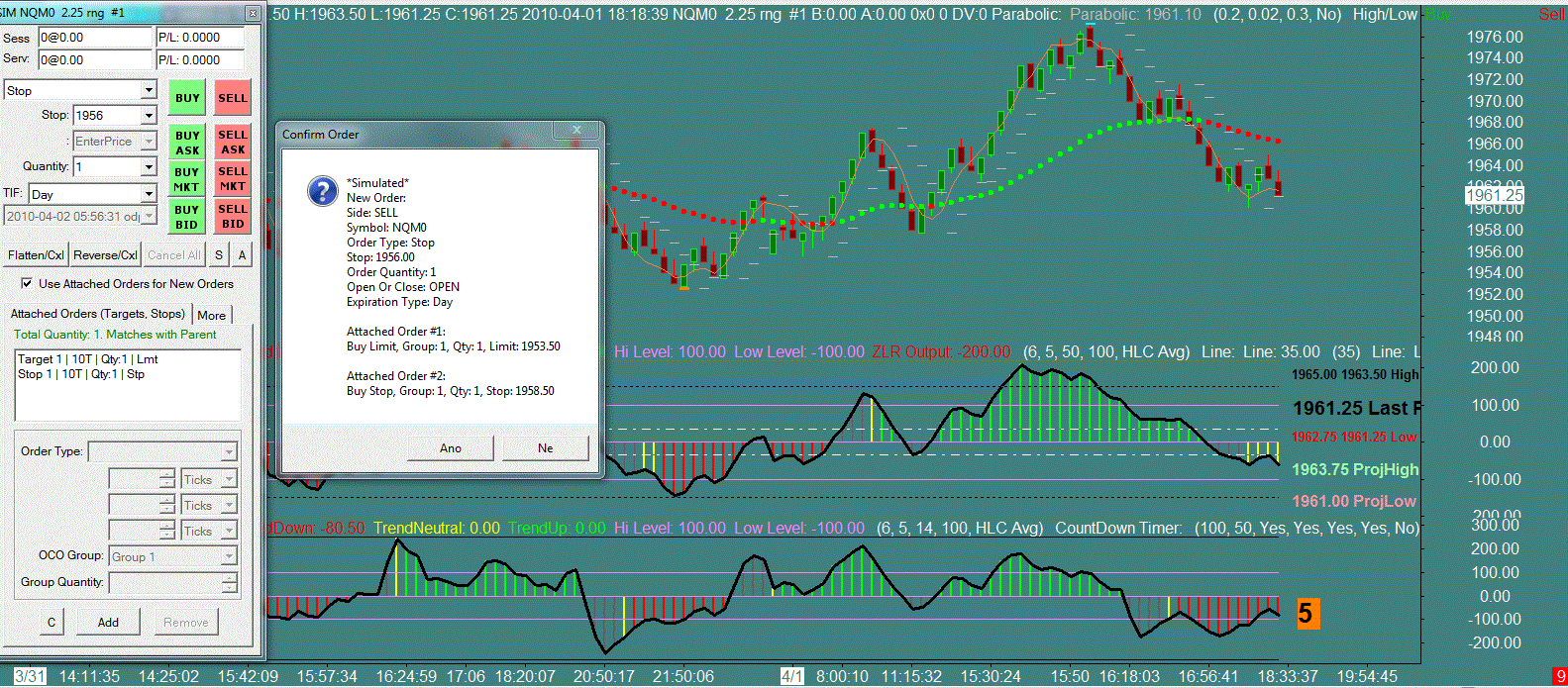The width and height of the screenshot is (1568, 688).
Task: Click the 1961.25 current price label
Action: (x=1495, y=195)
